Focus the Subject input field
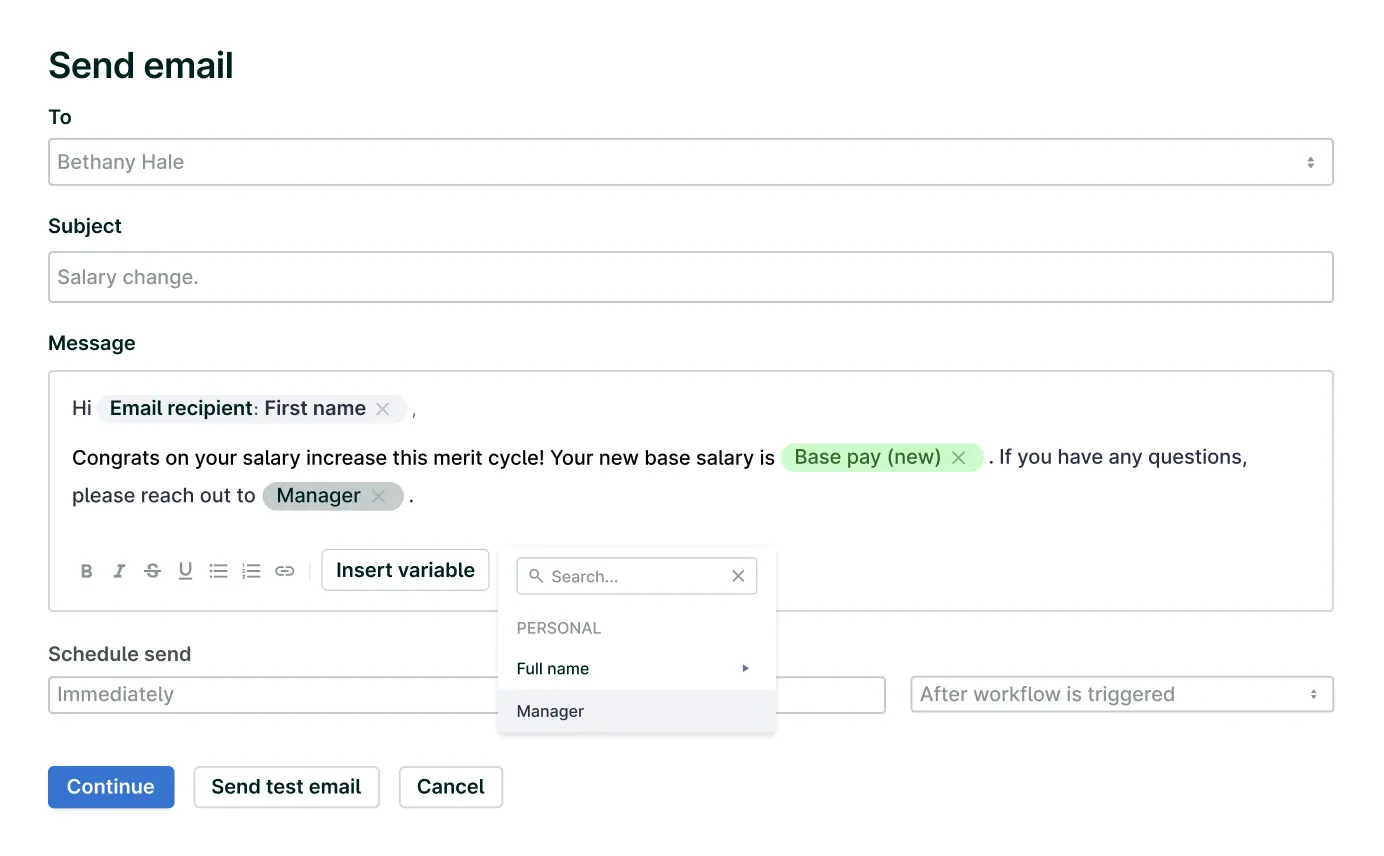The height and width of the screenshot is (856, 1384). [690, 277]
